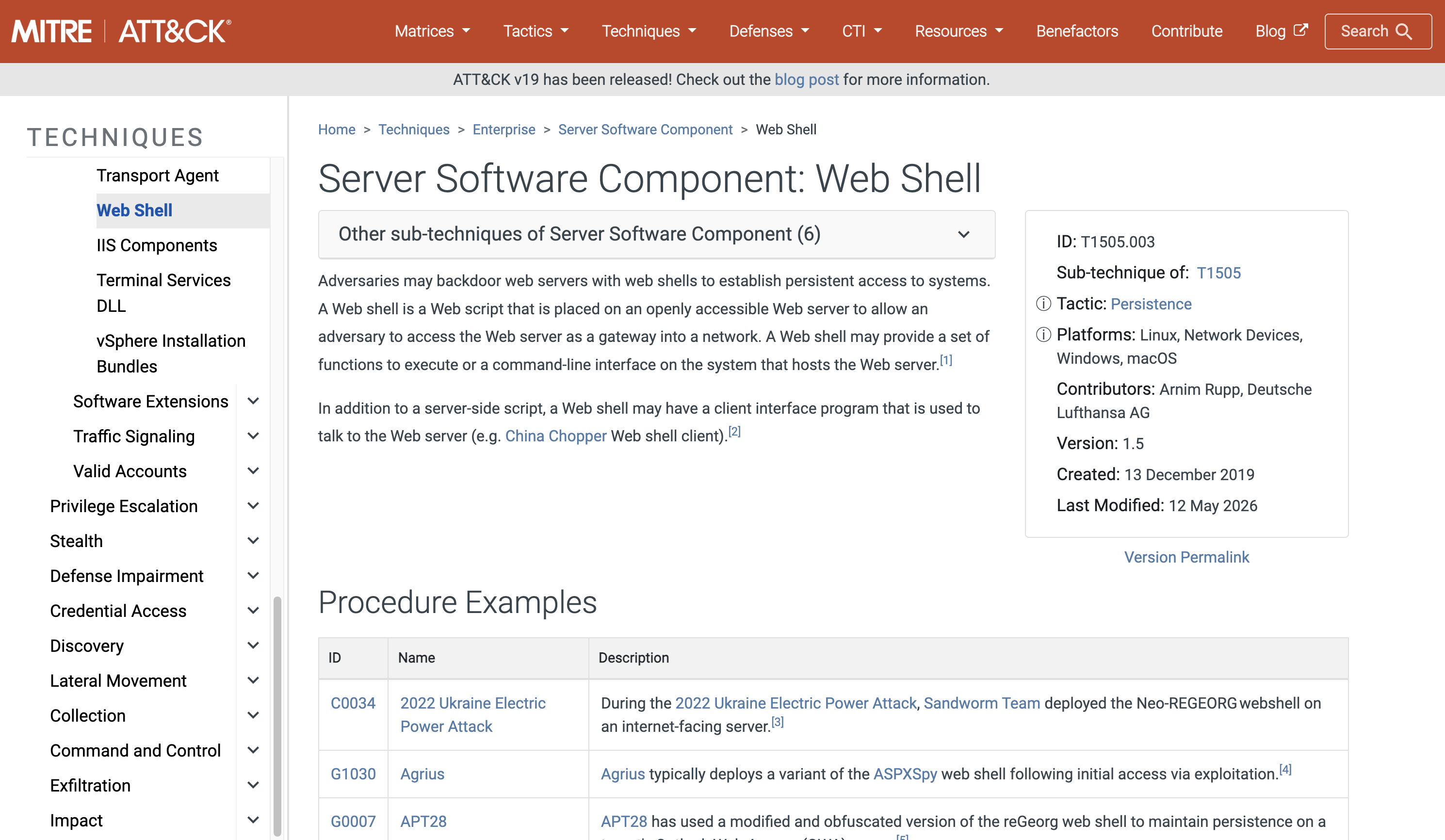Open 2022 Ukraine Electric Power Attack name link
This screenshot has height=840, width=1445.
pos(473,714)
